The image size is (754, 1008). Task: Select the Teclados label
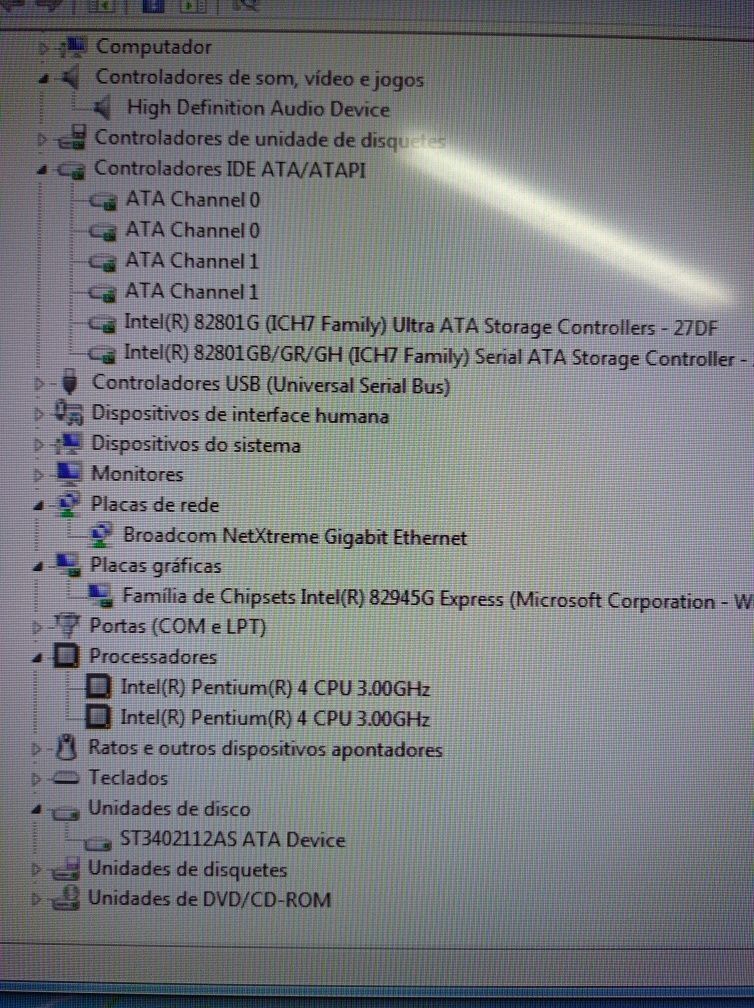[x=128, y=778]
